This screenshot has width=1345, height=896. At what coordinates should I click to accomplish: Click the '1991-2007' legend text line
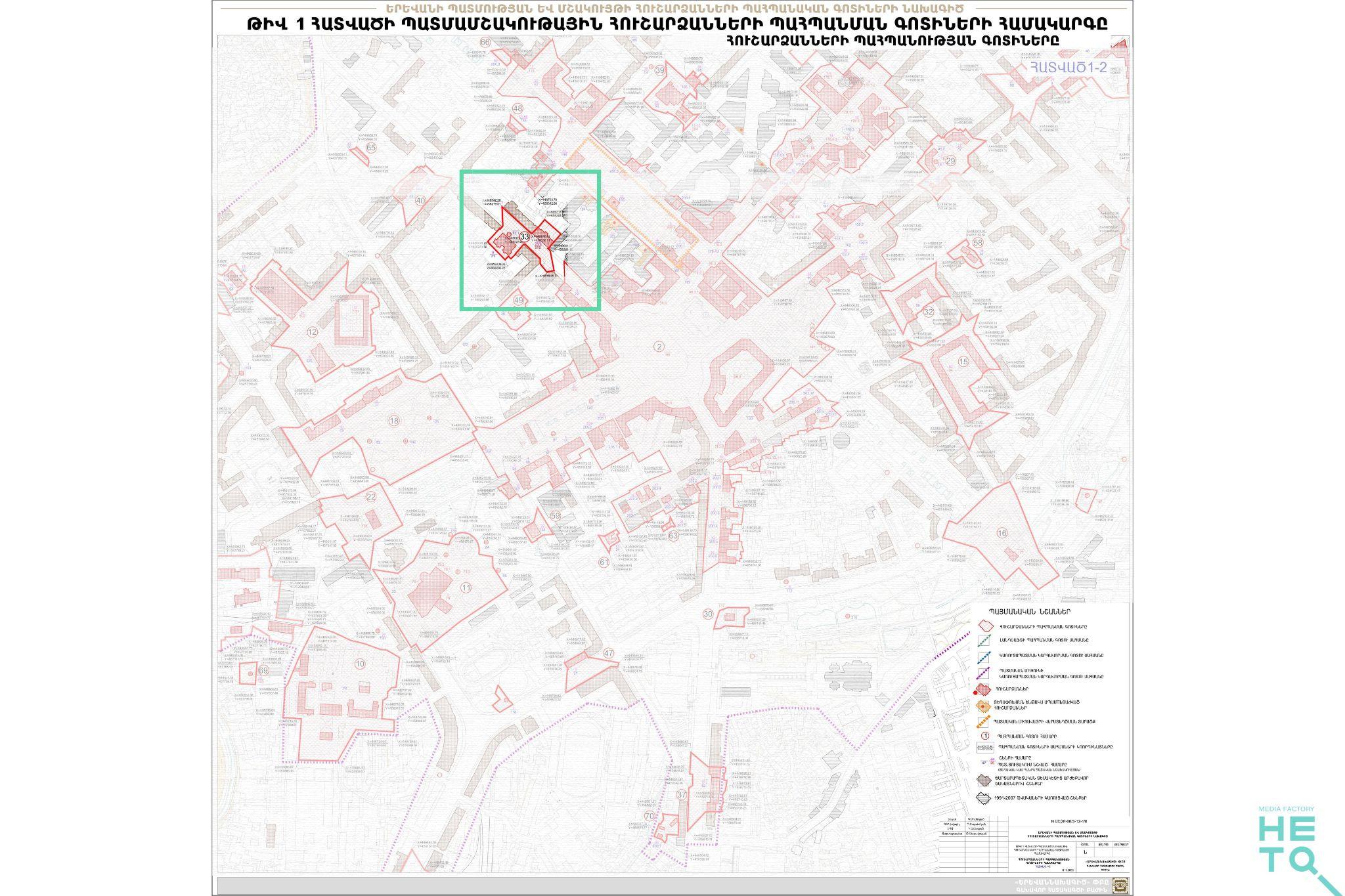tap(1040, 798)
